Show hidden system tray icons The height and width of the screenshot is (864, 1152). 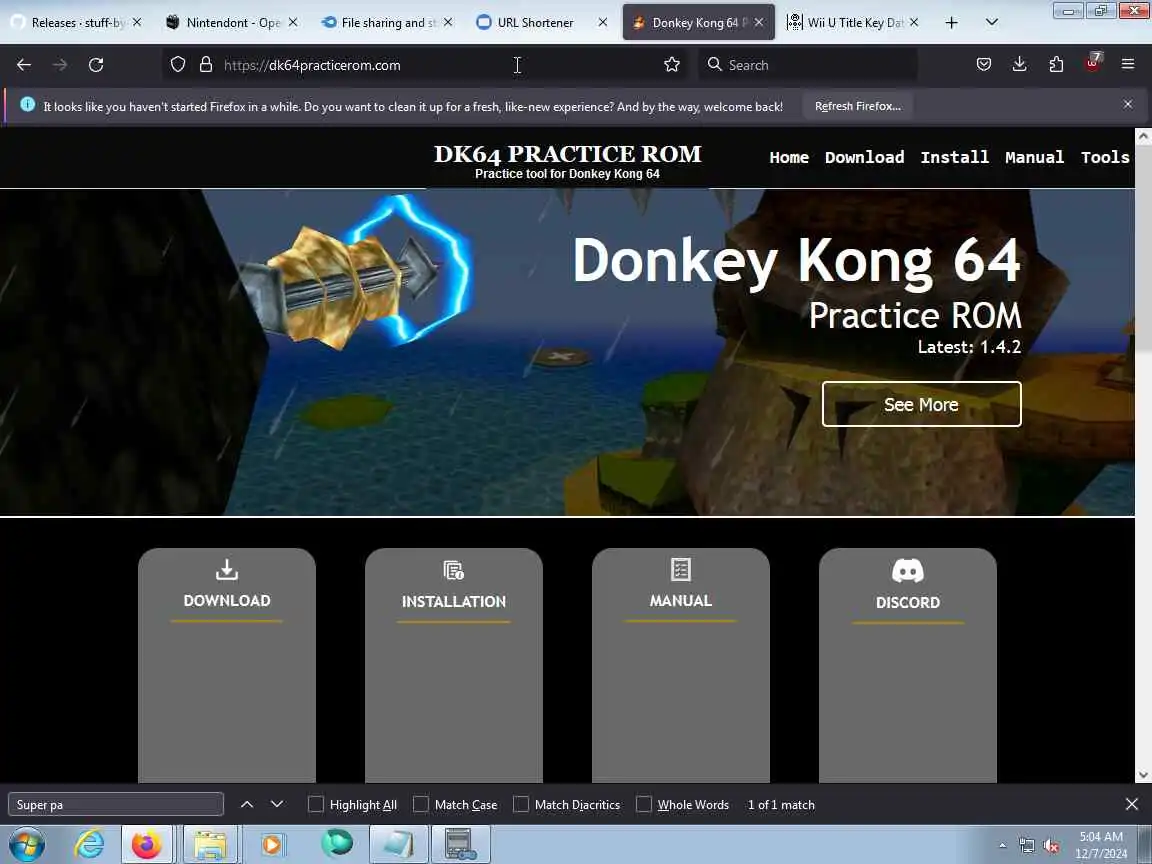1002,846
